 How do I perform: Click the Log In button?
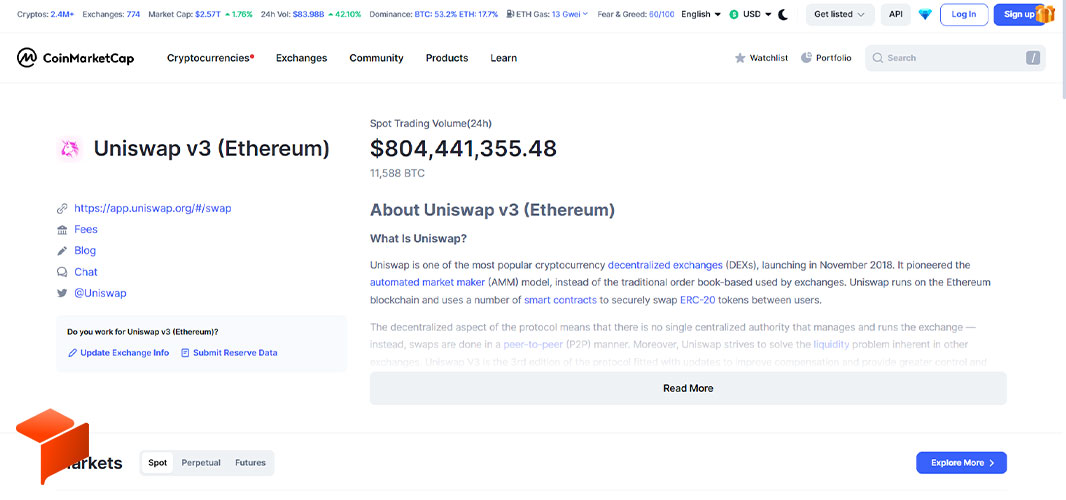pos(963,14)
